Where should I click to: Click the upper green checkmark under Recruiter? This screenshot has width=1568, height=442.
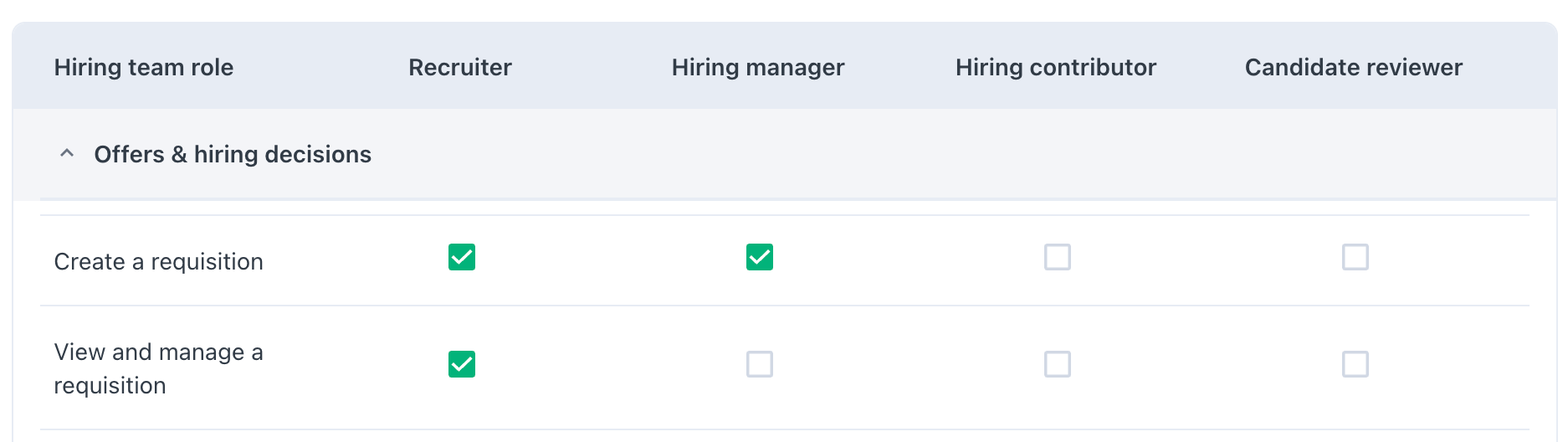pos(462,257)
